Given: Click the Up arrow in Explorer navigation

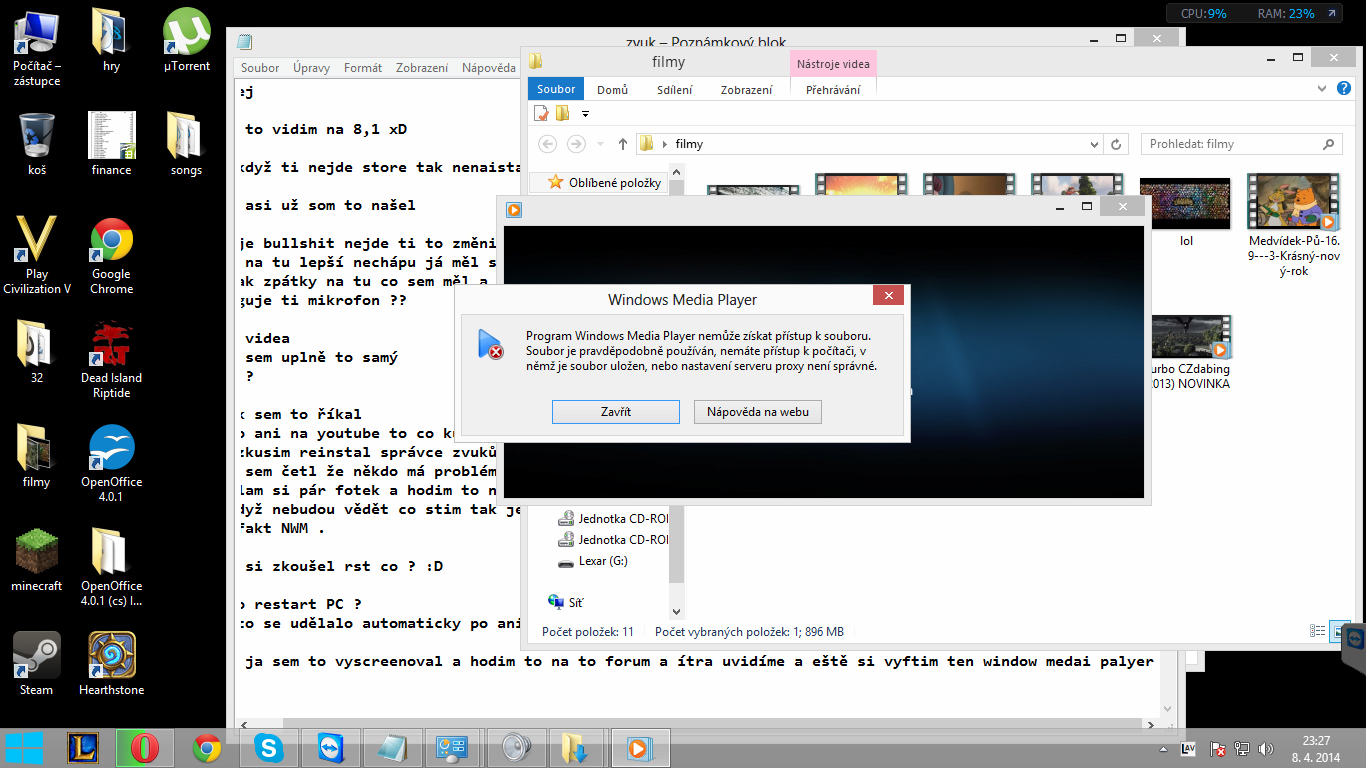Looking at the screenshot, I should [623, 144].
